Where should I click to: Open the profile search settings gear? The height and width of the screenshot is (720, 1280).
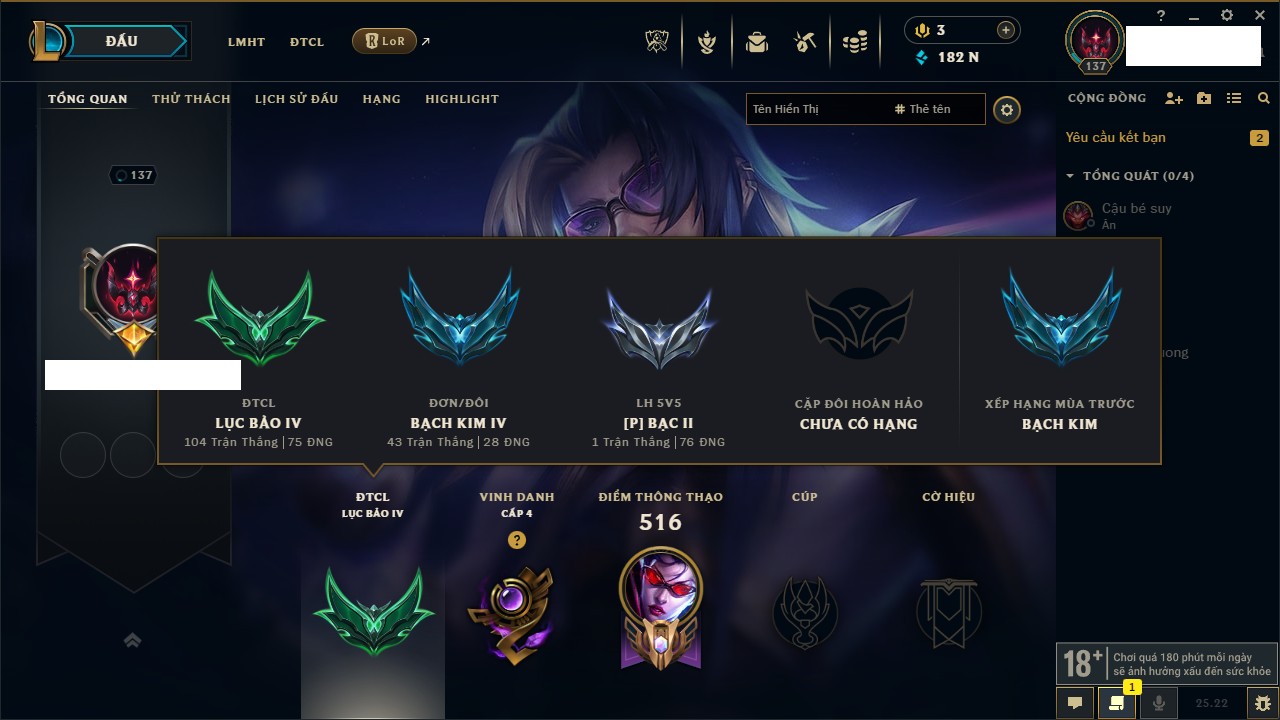[x=1007, y=110]
